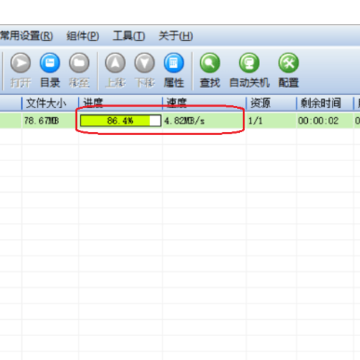The height and width of the screenshot is (360, 360).
Task: Click the 打开 (Open) toolbar icon
Action: 20,63
